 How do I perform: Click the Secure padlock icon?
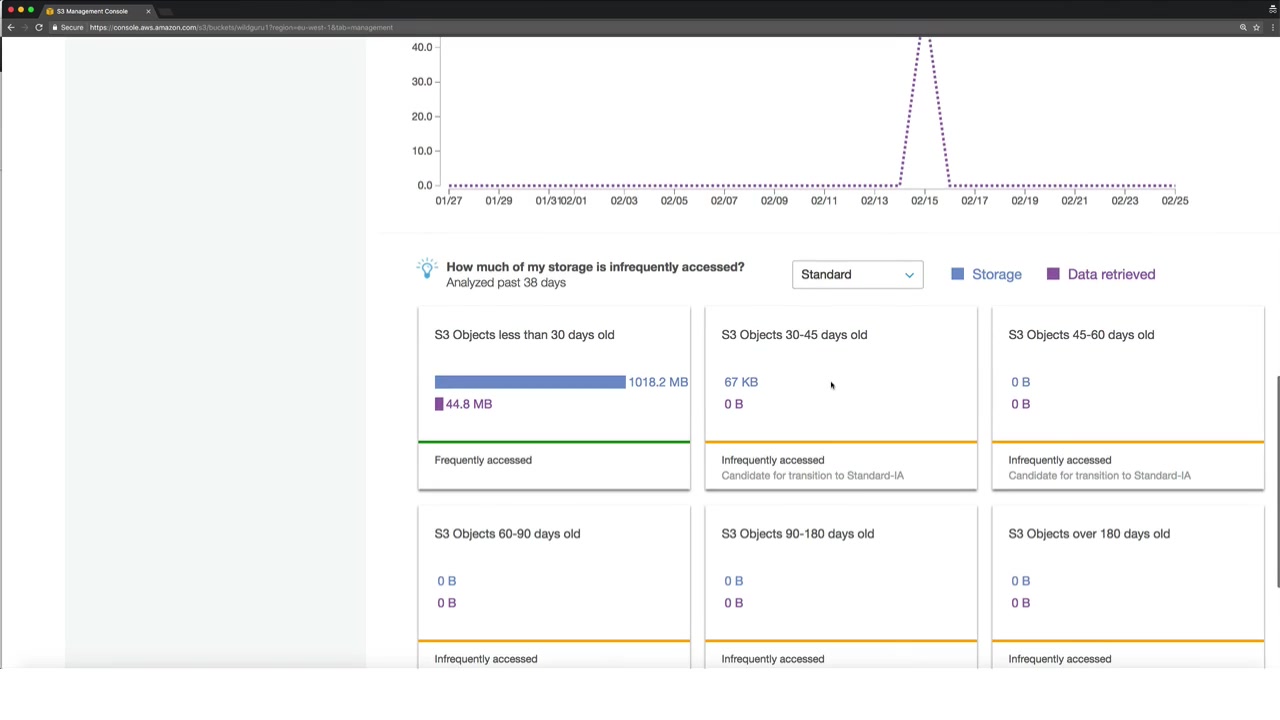click(x=55, y=27)
